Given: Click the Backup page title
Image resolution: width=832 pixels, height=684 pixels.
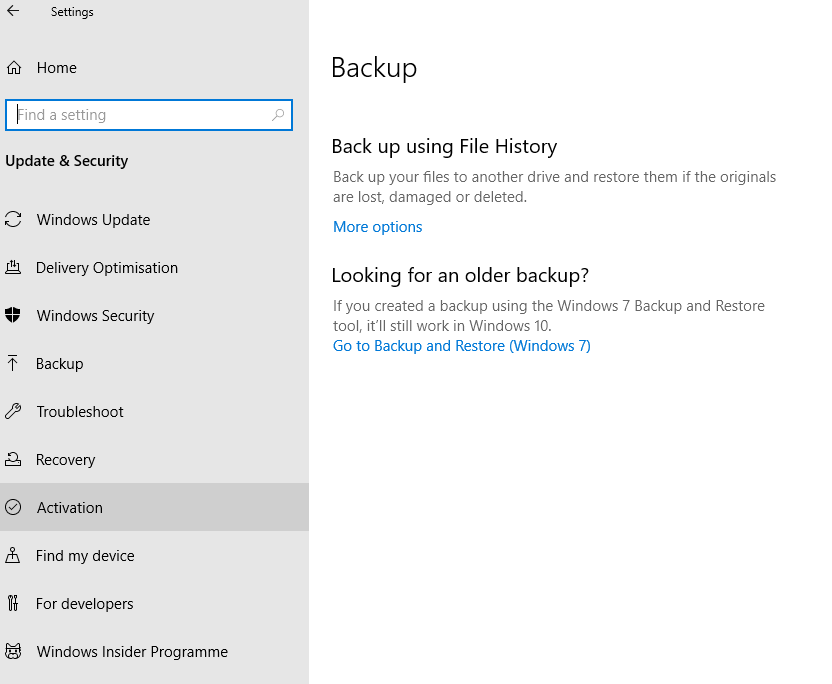Looking at the screenshot, I should (374, 67).
